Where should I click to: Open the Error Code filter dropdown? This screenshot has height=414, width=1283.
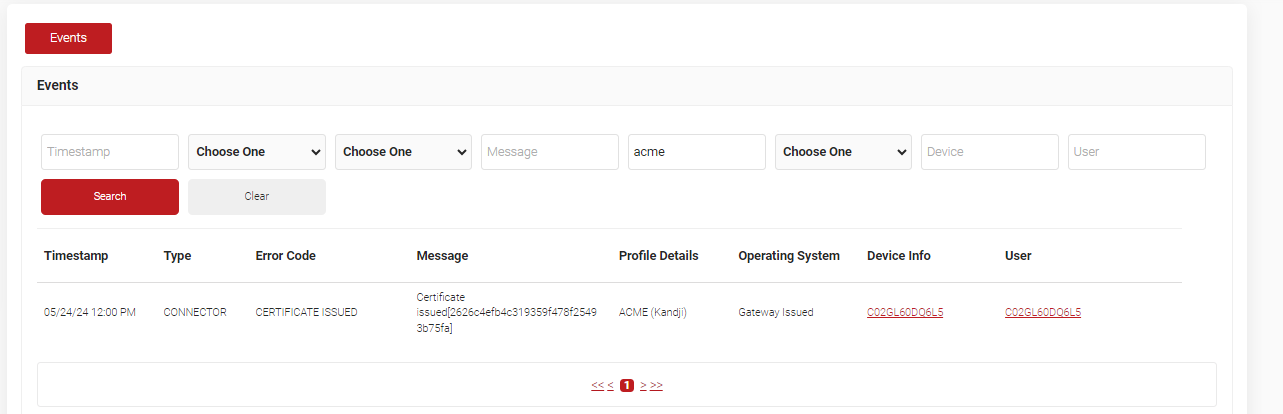coord(403,152)
